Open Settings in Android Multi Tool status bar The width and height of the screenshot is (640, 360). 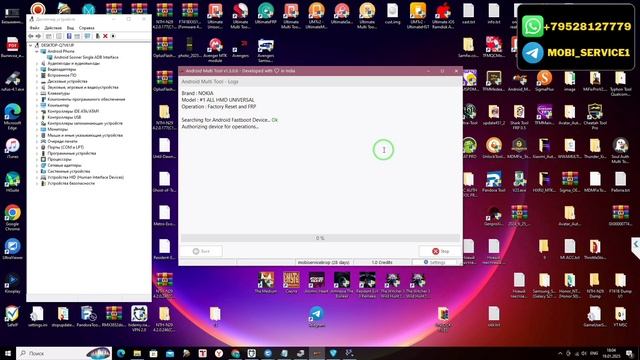[434, 262]
